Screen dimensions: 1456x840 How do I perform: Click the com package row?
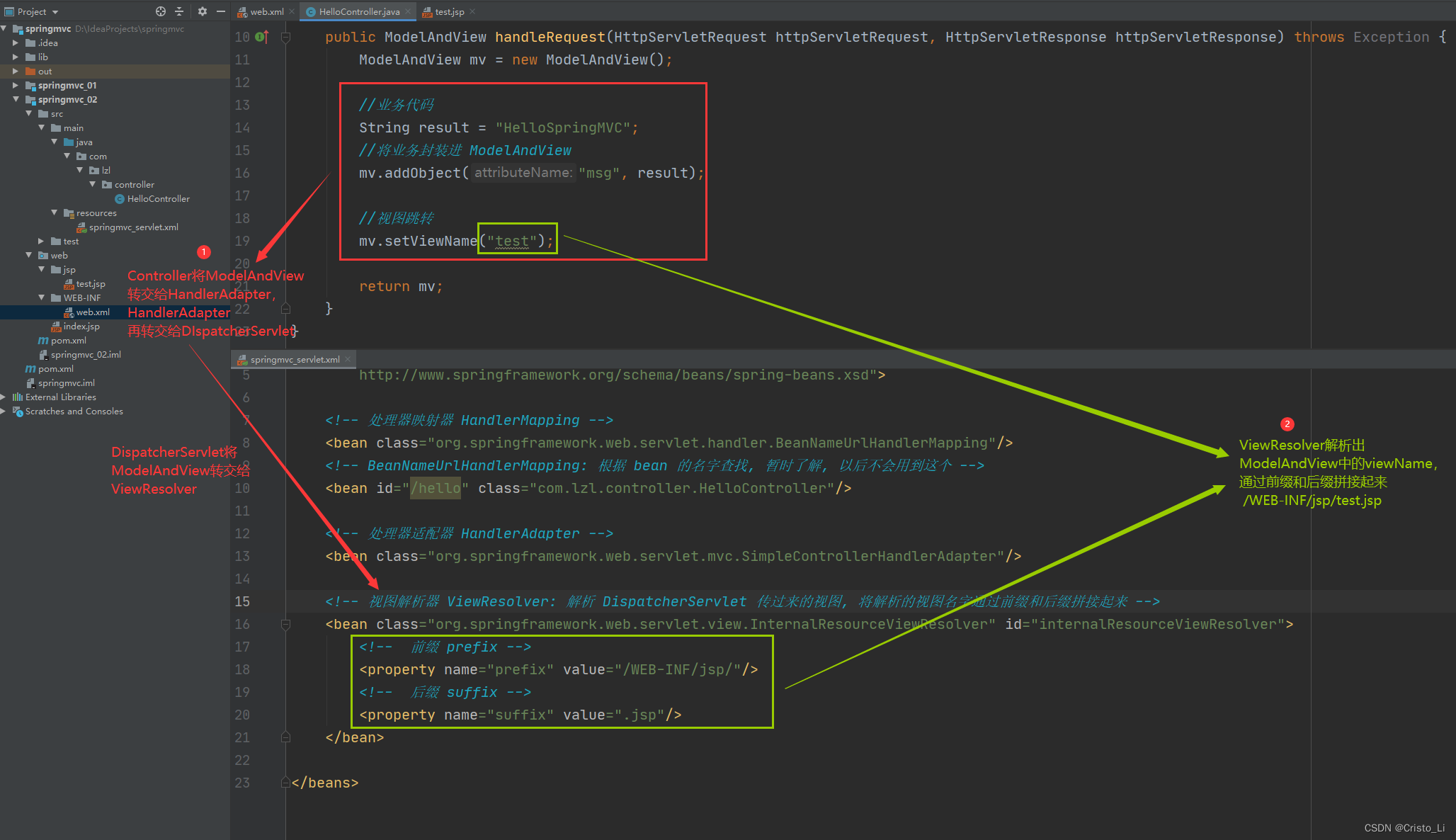point(115,157)
